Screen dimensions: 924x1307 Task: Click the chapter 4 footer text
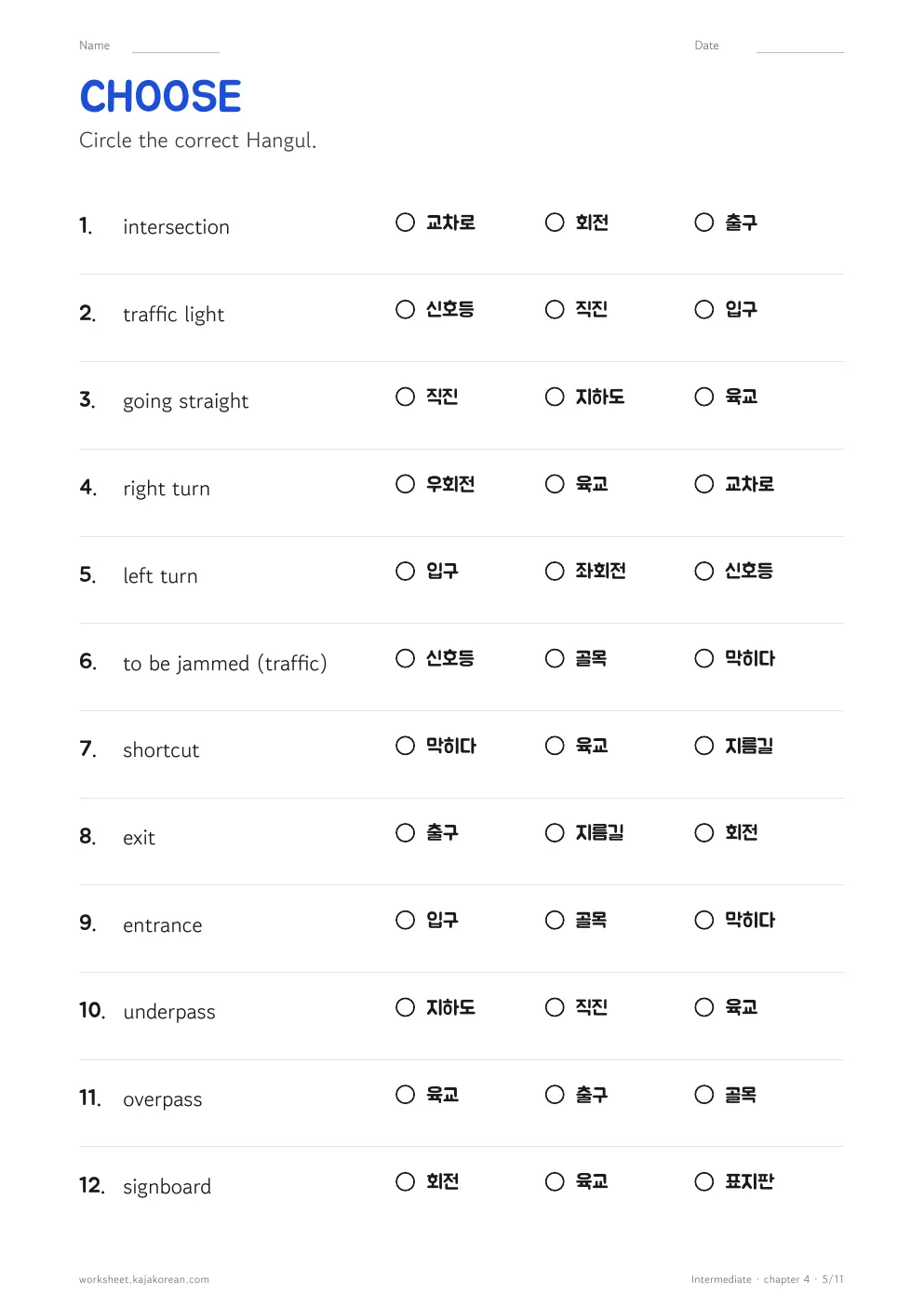pos(786,1280)
